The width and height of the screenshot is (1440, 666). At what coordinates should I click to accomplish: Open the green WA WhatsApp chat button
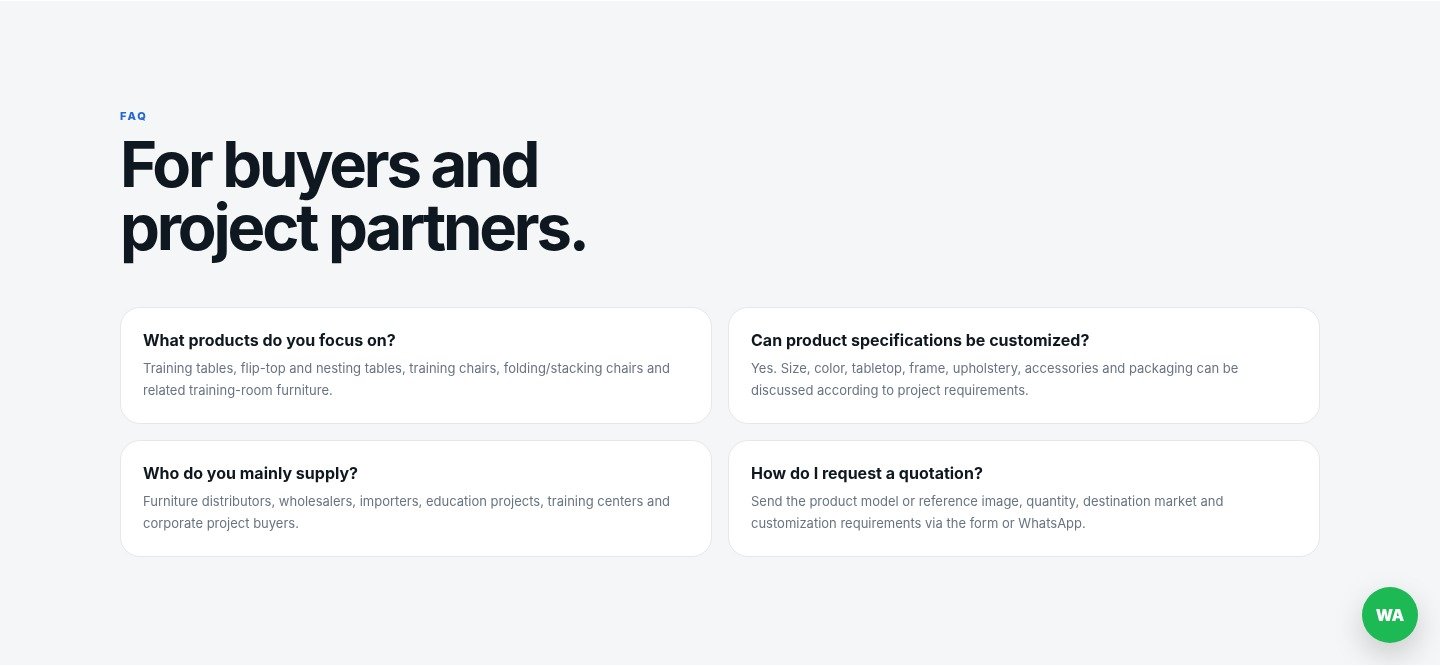pyautogui.click(x=1389, y=615)
